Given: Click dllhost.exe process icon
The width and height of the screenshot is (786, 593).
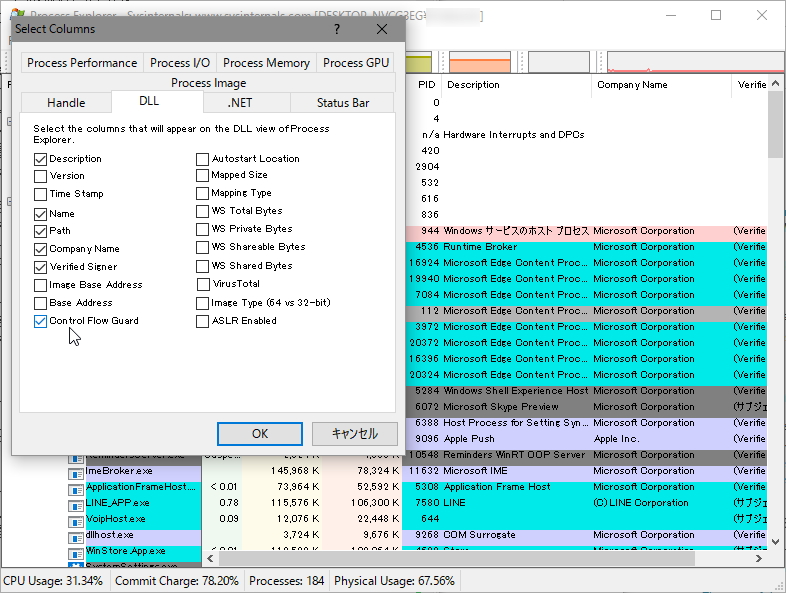Looking at the screenshot, I should [76, 538].
